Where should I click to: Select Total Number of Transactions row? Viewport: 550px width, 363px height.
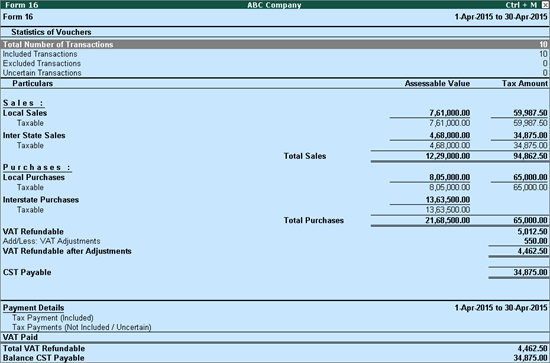275,45
